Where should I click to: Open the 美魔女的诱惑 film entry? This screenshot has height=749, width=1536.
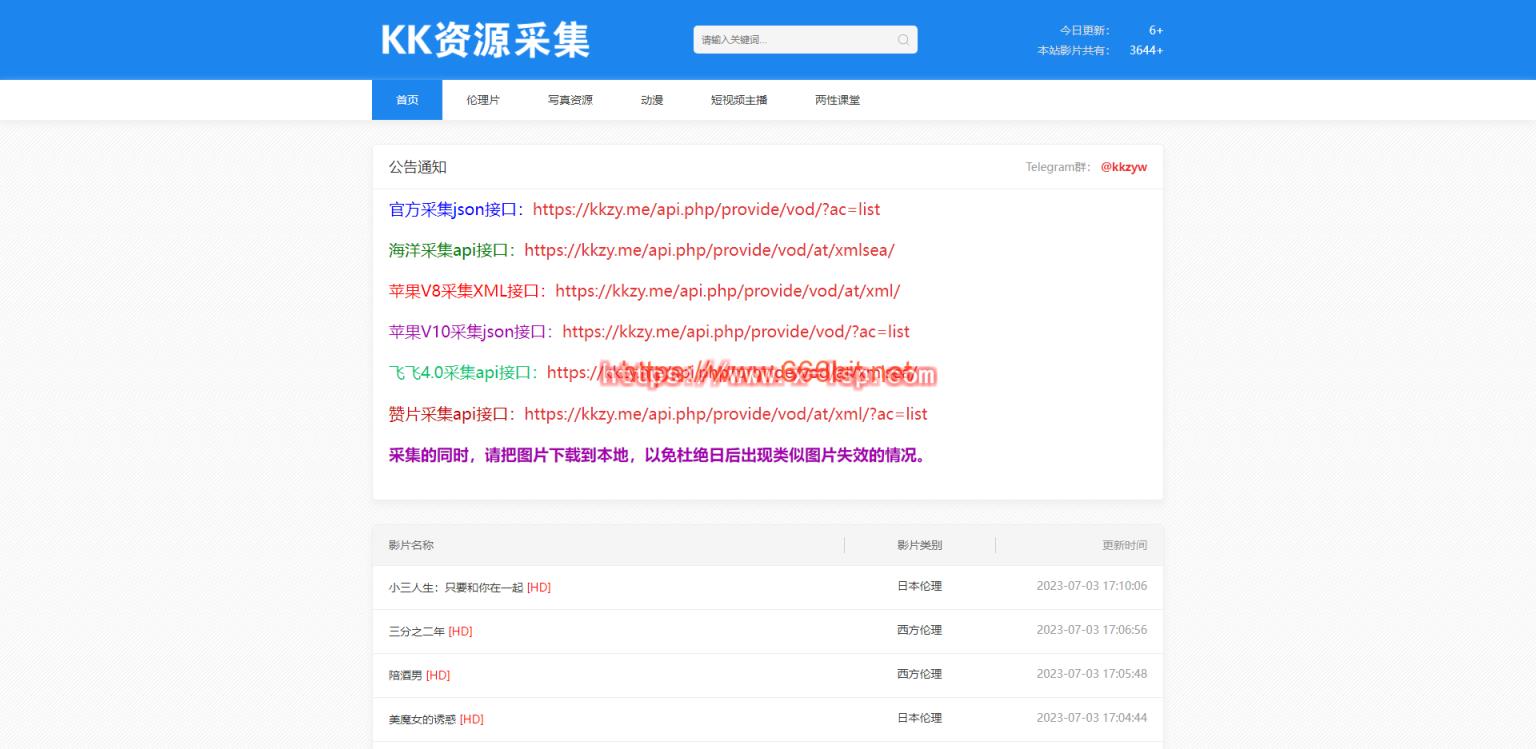pyautogui.click(x=422, y=720)
